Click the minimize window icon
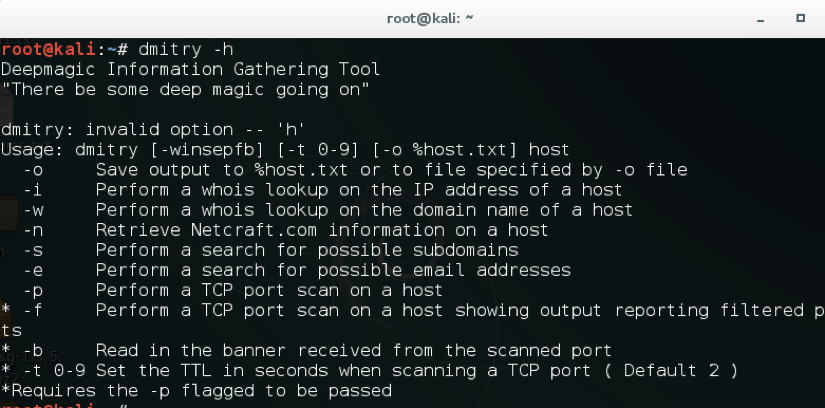 click(x=760, y=19)
